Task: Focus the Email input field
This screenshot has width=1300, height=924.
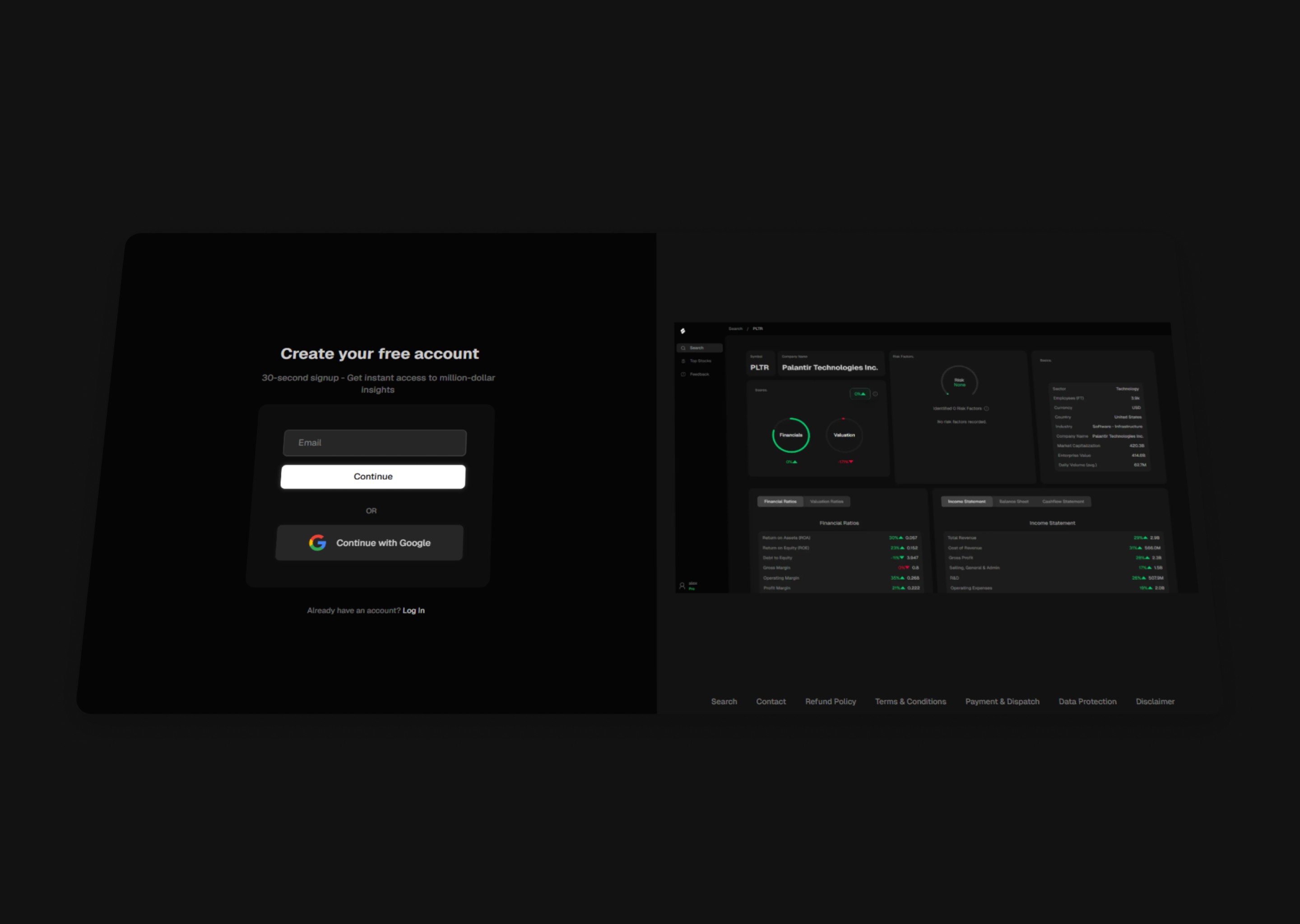Action: 375,443
